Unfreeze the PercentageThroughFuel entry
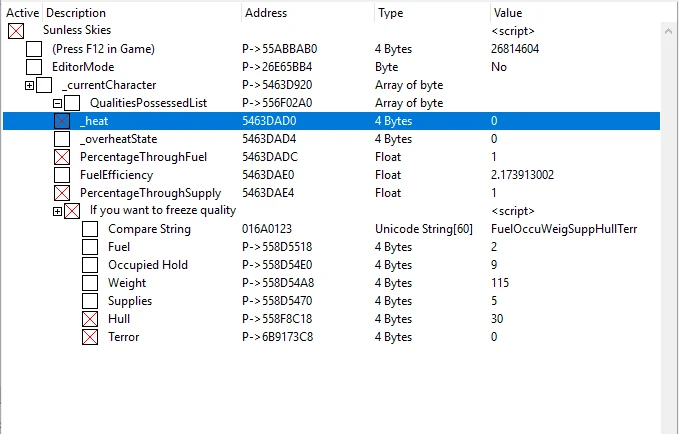The width and height of the screenshot is (679, 434). [61, 157]
